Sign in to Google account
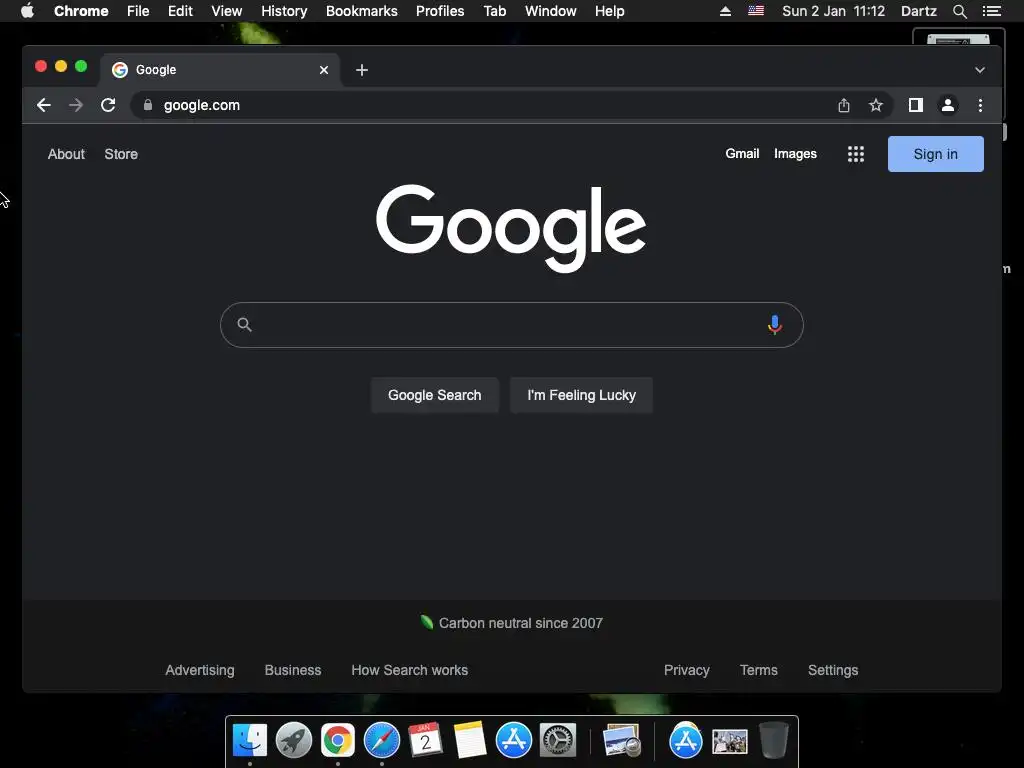 (x=935, y=154)
